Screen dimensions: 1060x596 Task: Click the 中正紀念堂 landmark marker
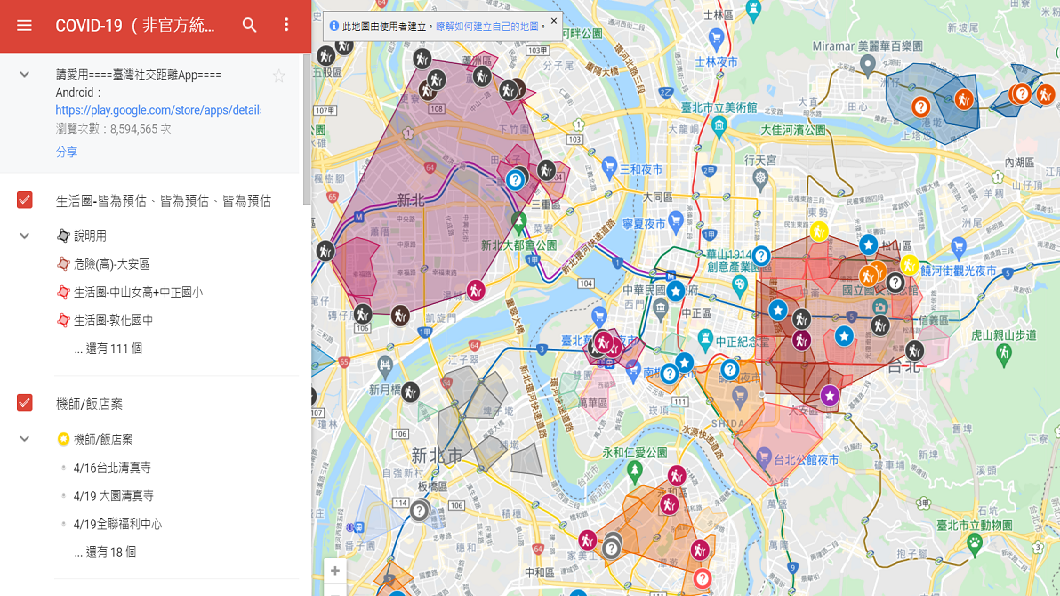click(706, 337)
